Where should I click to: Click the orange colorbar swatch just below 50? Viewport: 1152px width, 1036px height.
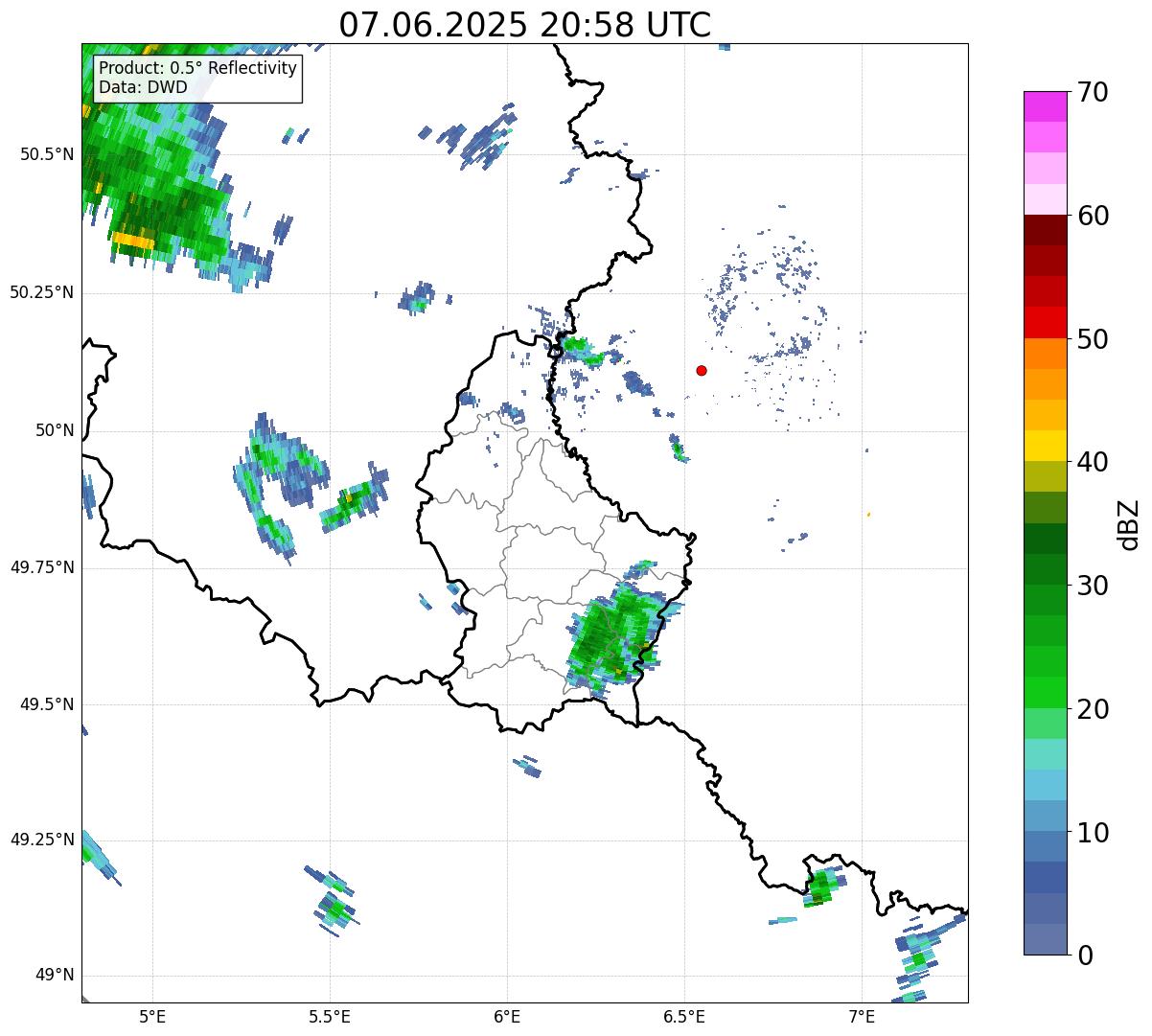tap(1046, 354)
